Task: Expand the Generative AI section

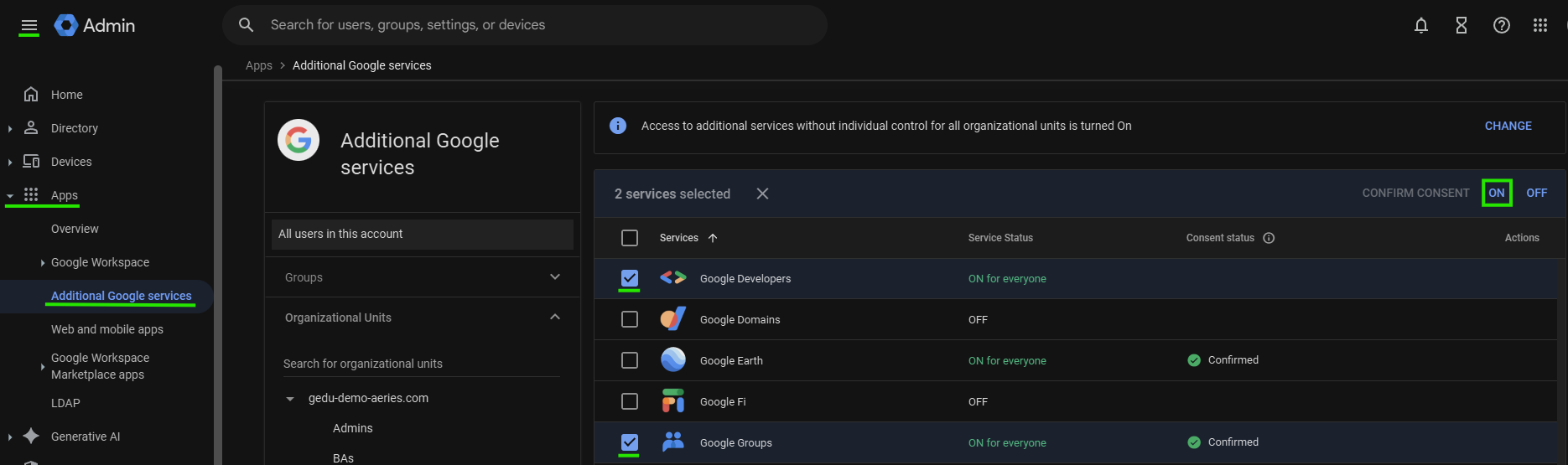Action: (10, 437)
